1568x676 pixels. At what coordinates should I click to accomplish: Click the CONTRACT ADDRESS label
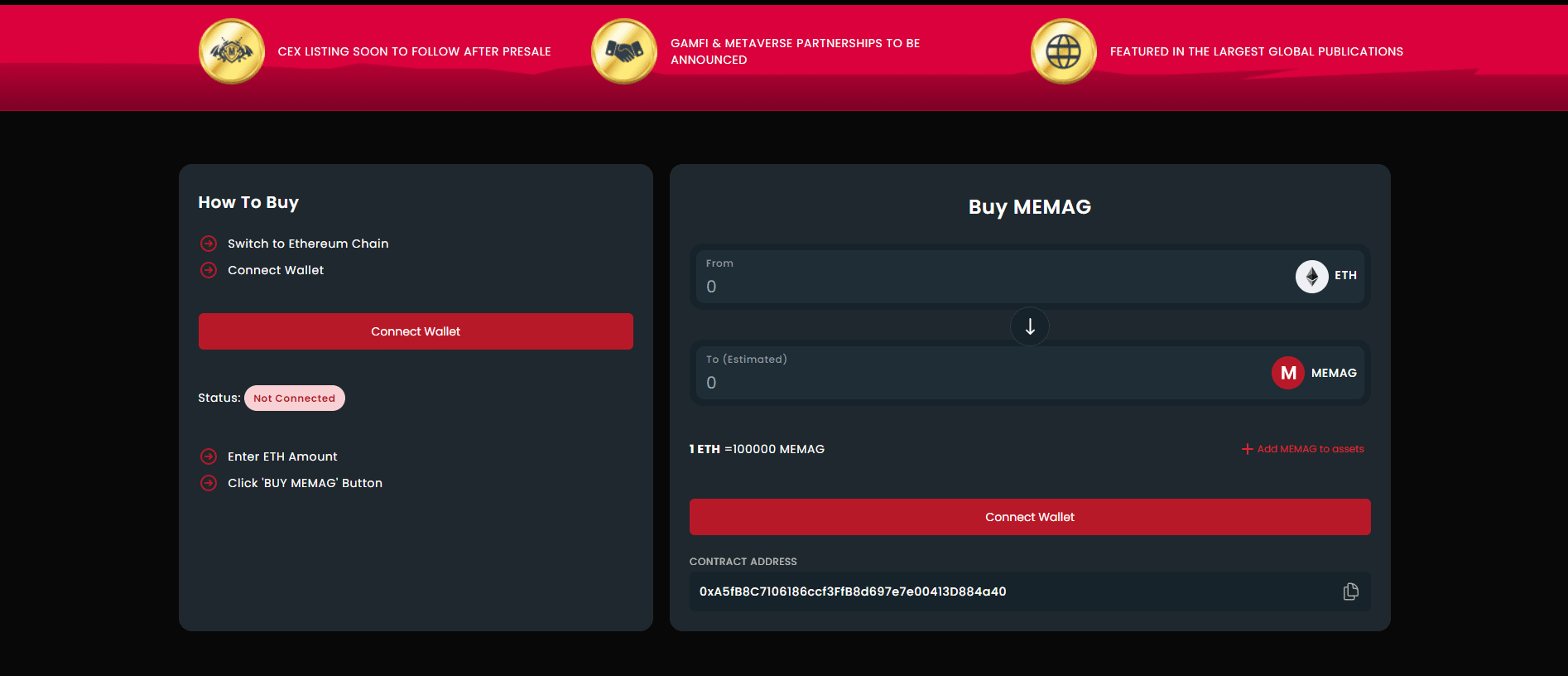743,562
